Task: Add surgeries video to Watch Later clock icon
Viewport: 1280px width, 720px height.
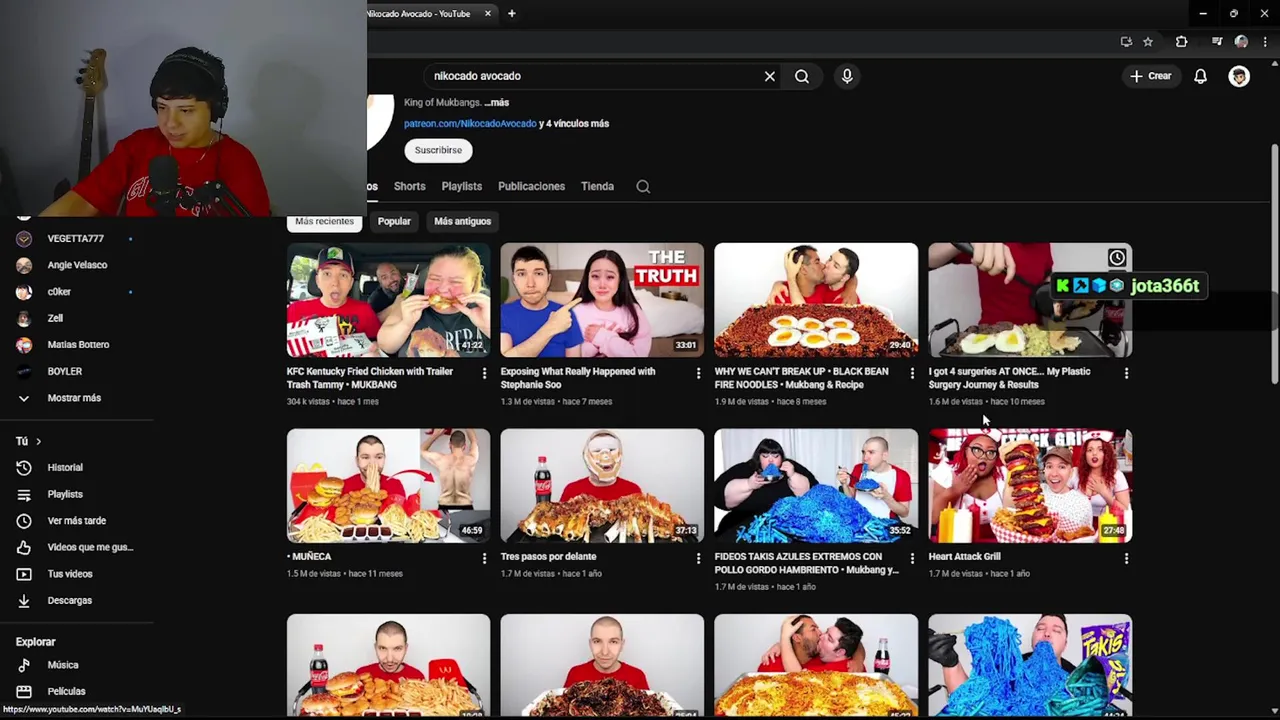Action: (x=1116, y=258)
